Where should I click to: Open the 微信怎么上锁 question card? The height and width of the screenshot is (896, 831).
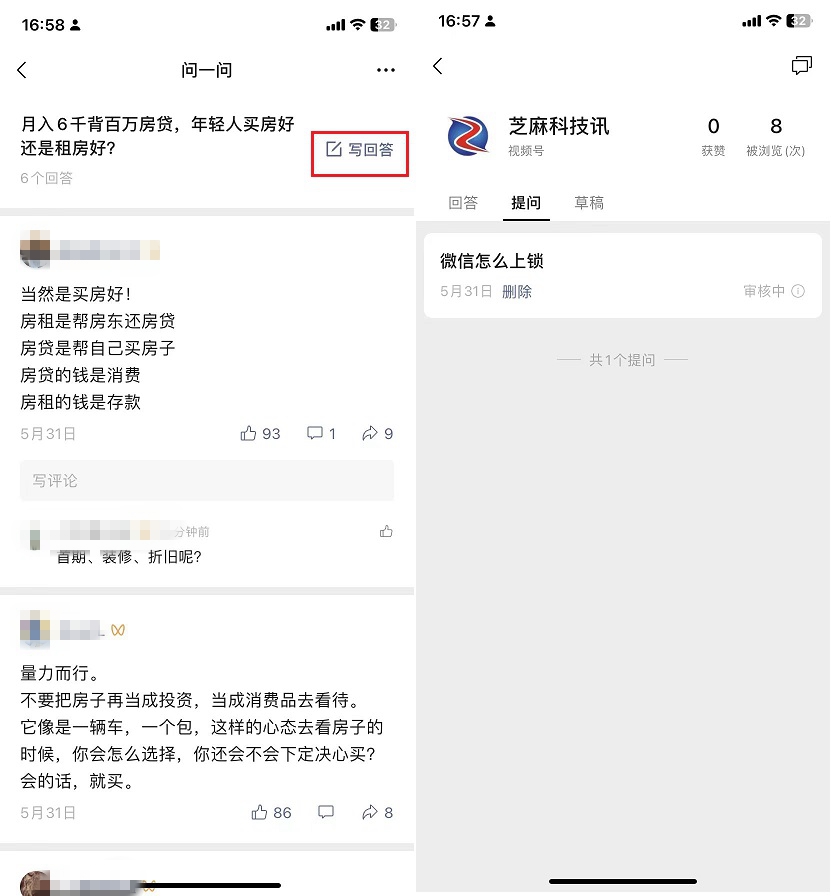tap(622, 275)
